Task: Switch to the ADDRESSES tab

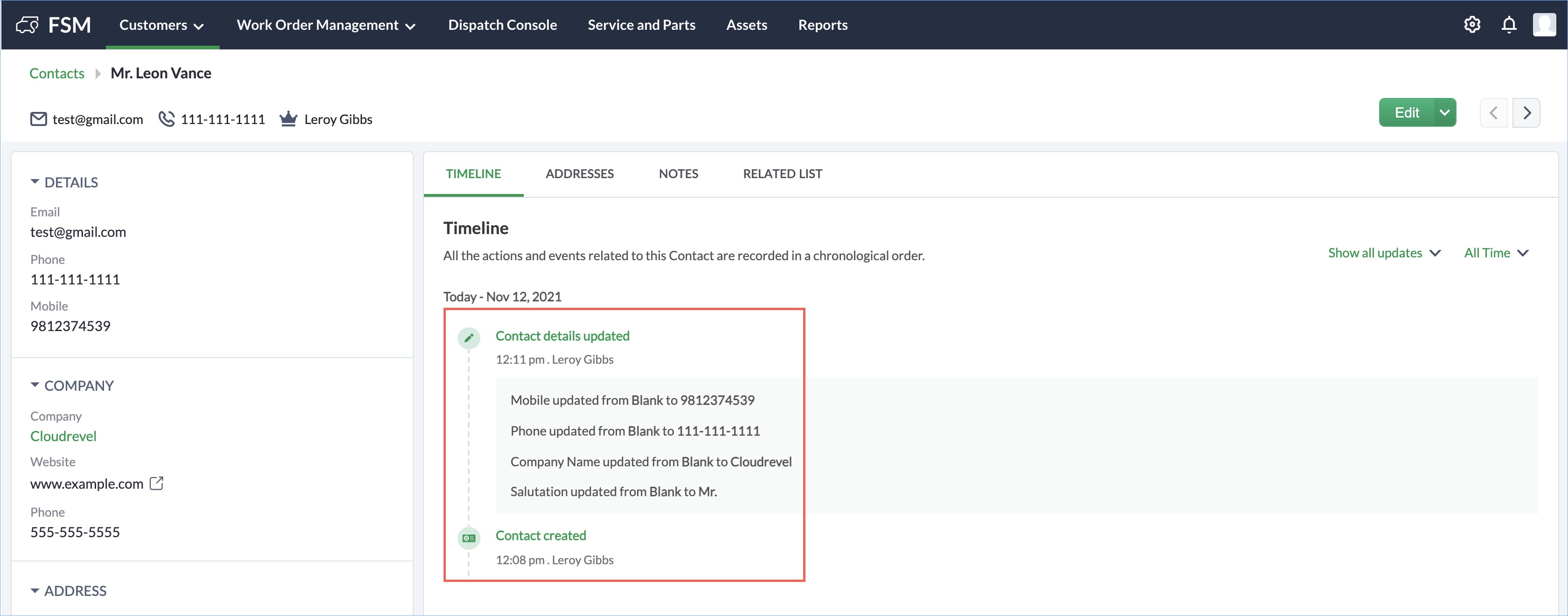Action: coord(579,174)
